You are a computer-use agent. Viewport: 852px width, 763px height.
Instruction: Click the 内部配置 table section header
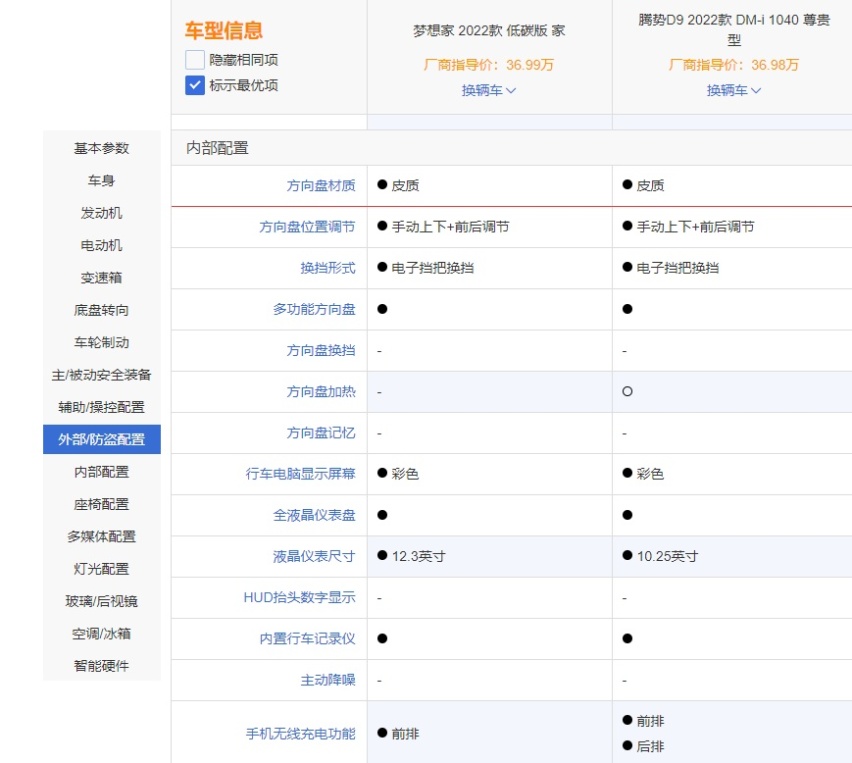[217, 148]
